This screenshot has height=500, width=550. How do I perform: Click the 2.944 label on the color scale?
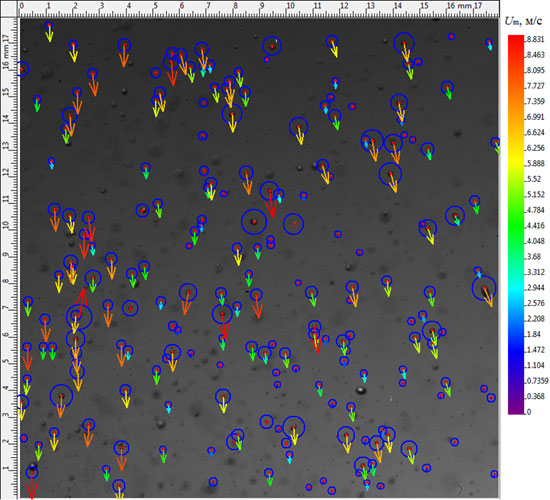pyautogui.click(x=536, y=287)
